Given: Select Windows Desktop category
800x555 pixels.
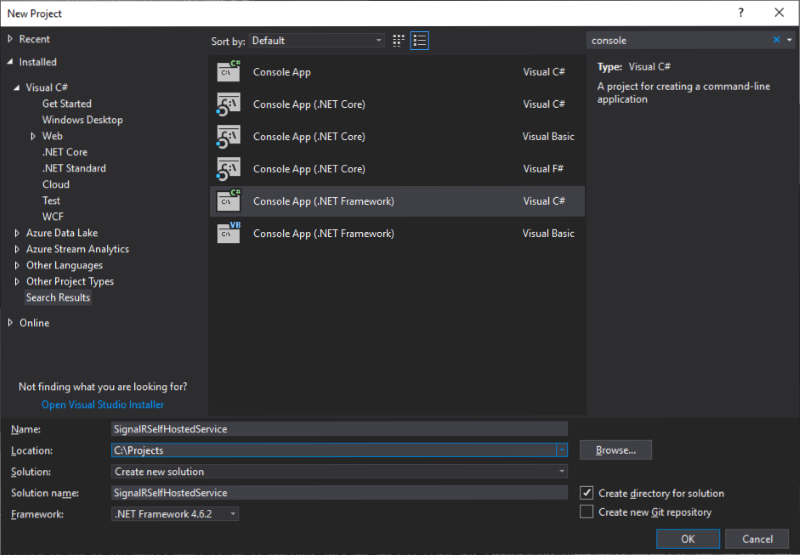Looking at the screenshot, I should [x=82, y=120].
